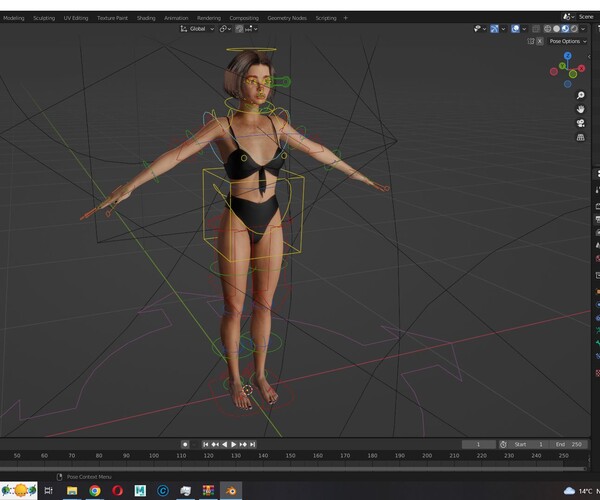The image size is (600, 500).
Task: Toggle X-ray view
Action: pos(536,29)
